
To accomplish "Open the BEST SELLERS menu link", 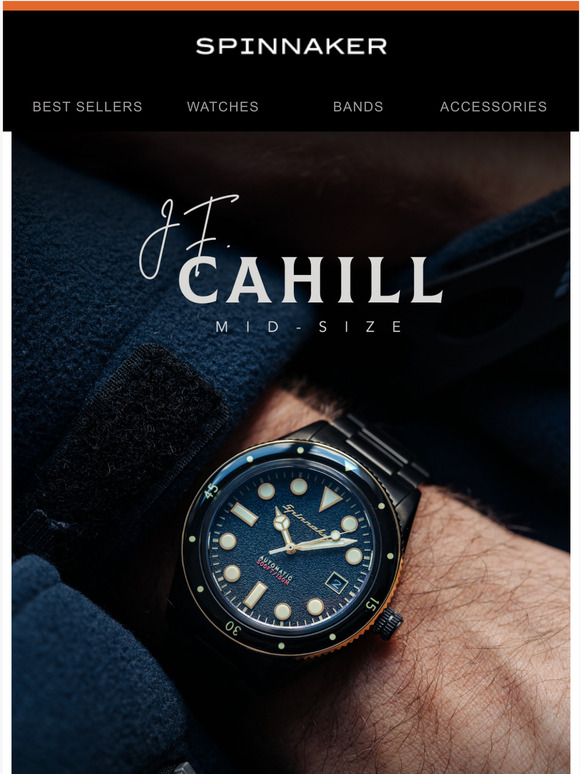I will (87, 107).
